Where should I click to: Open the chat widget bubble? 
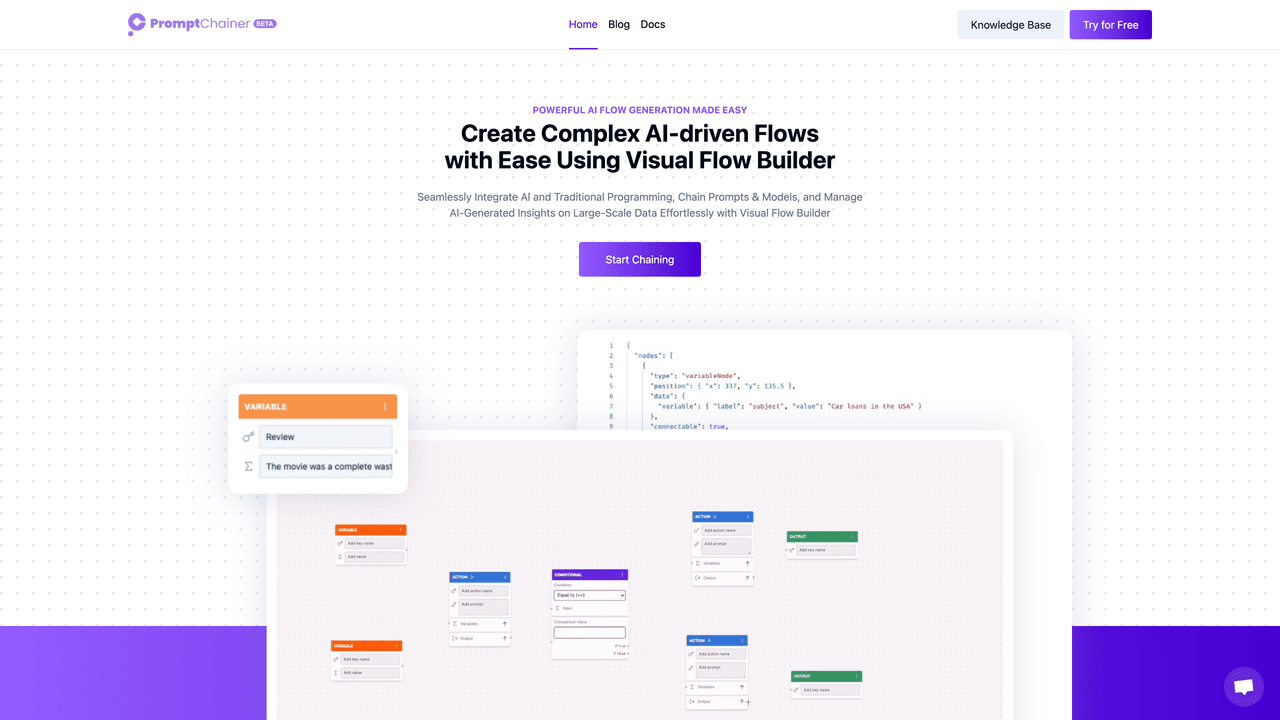[x=1244, y=687]
